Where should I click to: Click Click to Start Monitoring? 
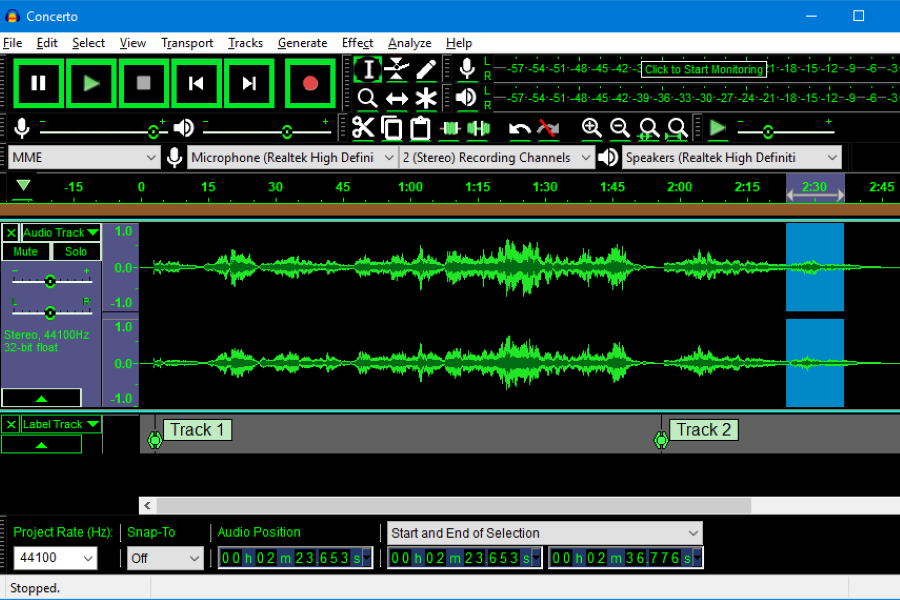704,69
